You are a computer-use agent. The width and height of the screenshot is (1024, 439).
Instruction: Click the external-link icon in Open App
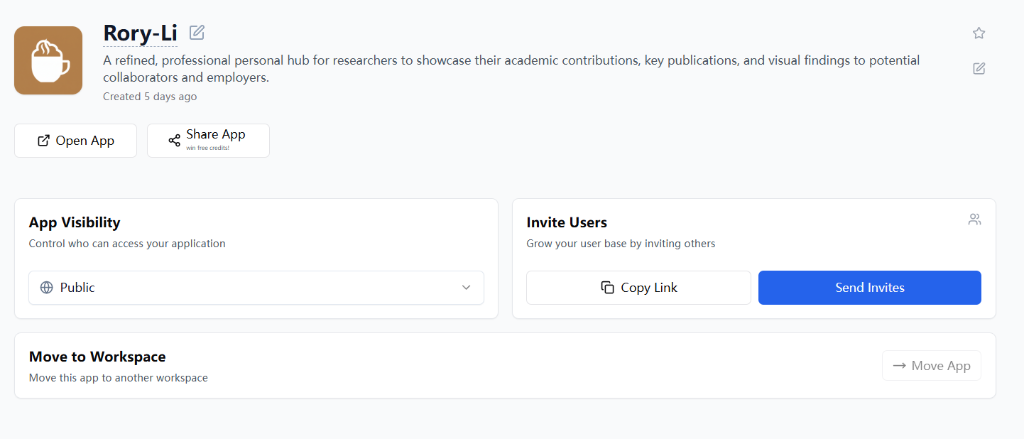pos(43,140)
